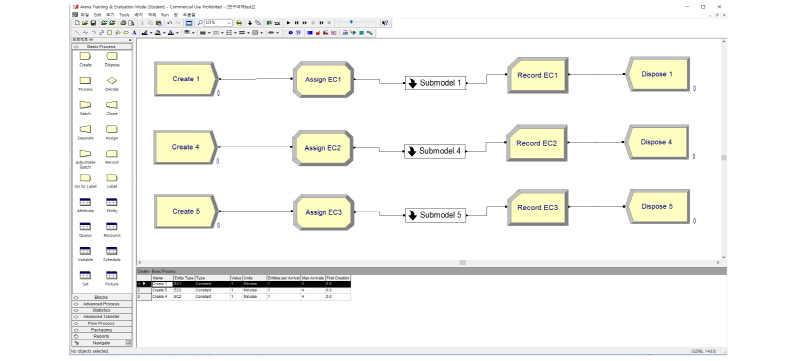Open the 도움말 menu

click(x=189, y=15)
